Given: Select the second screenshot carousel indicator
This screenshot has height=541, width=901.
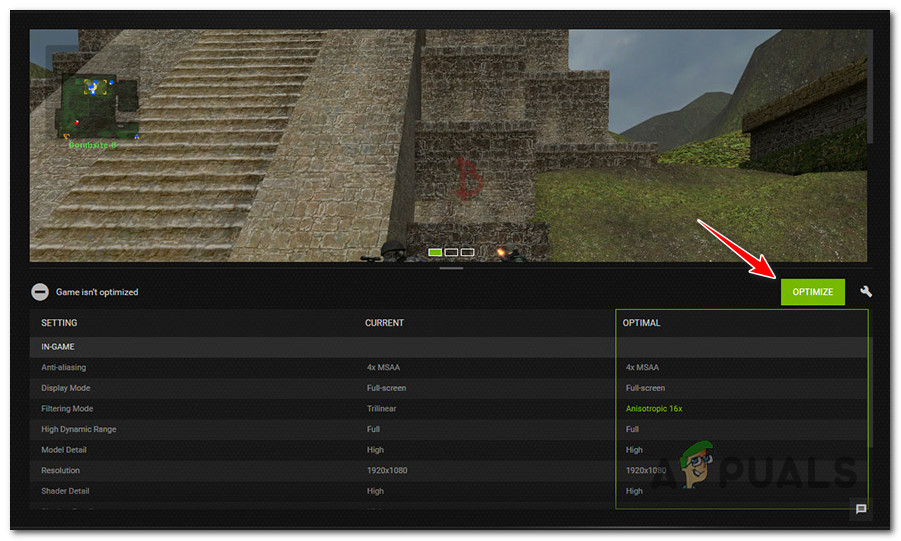Looking at the screenshot, I should pos(451,252).
